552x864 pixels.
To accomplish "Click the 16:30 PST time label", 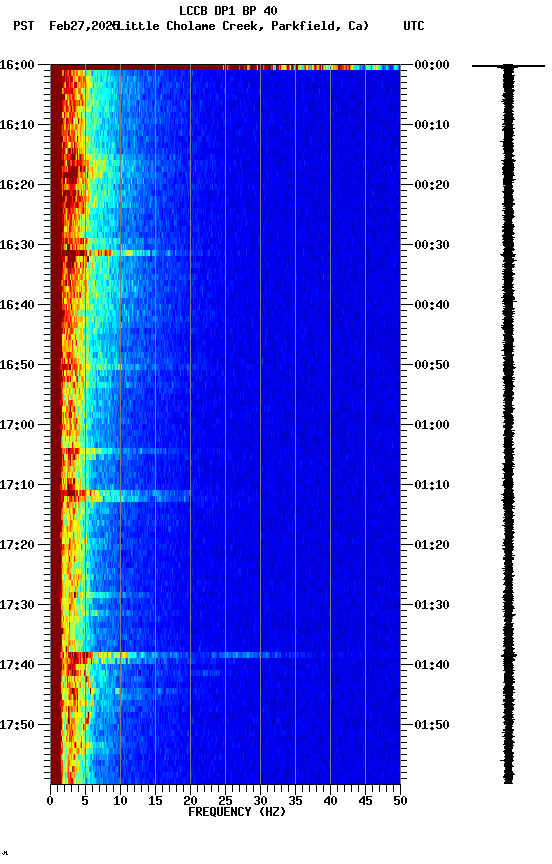I will click(x=17, y=245).
